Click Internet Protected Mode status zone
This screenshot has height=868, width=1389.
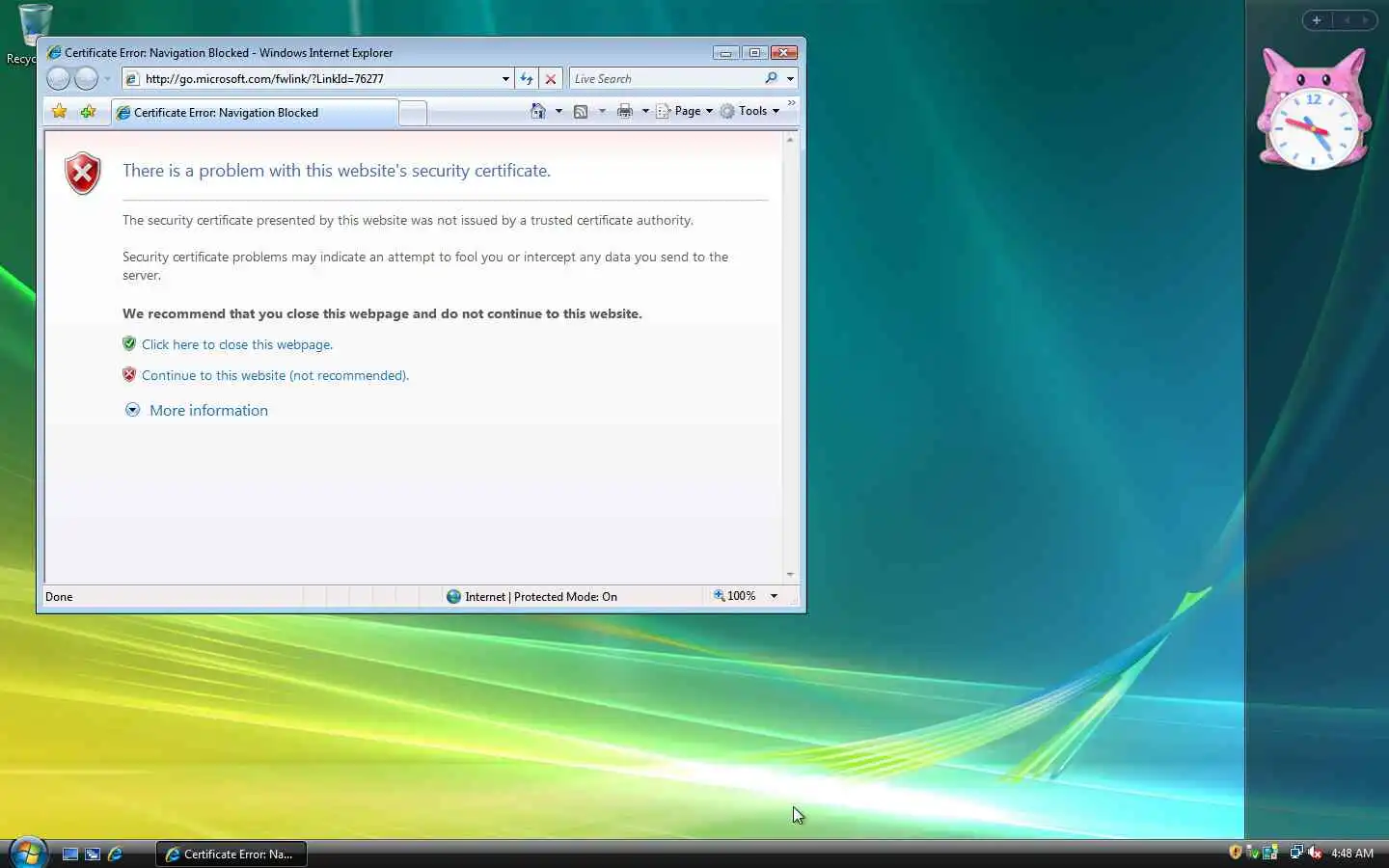(x=531, y=597)
